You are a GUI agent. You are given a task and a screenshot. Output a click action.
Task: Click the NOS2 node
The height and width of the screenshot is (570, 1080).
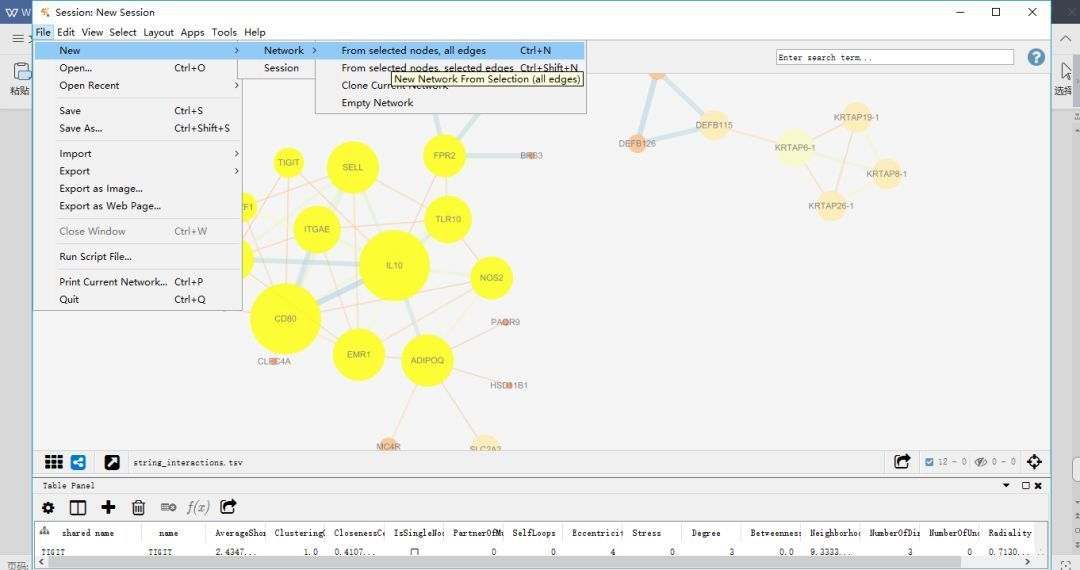pos(491,277)
